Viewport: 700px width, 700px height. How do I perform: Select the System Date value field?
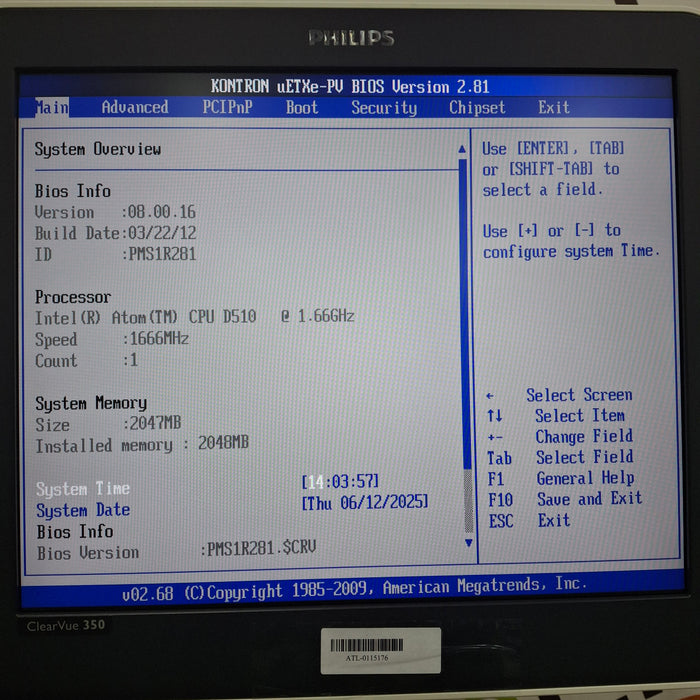pyautogui.click(x=365, y=502)
